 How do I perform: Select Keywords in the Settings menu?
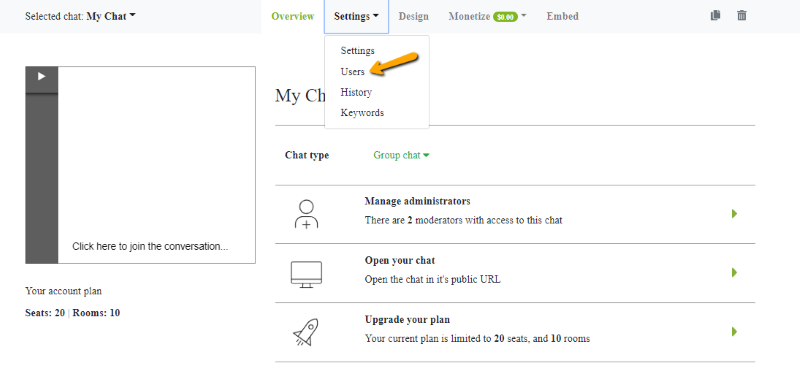(362, 113)
